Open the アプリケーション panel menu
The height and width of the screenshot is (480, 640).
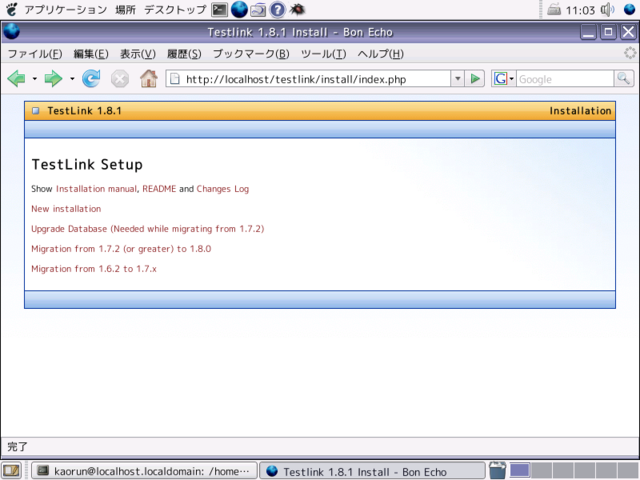65,9
